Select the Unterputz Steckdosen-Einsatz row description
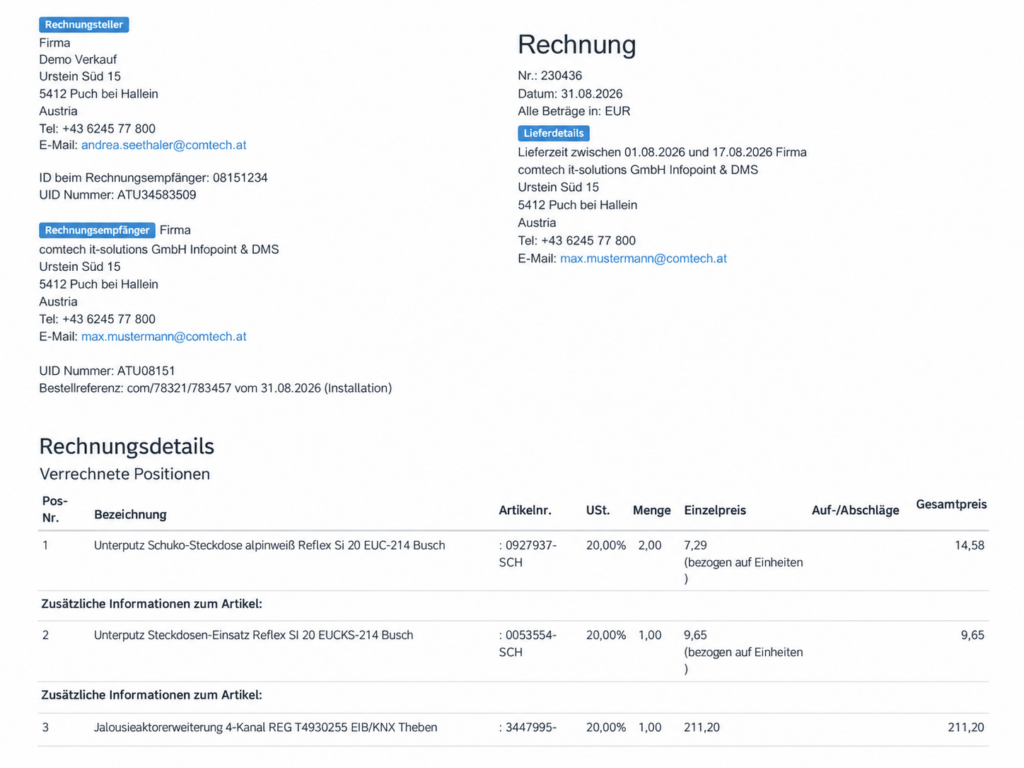 [x=253, y=635]
